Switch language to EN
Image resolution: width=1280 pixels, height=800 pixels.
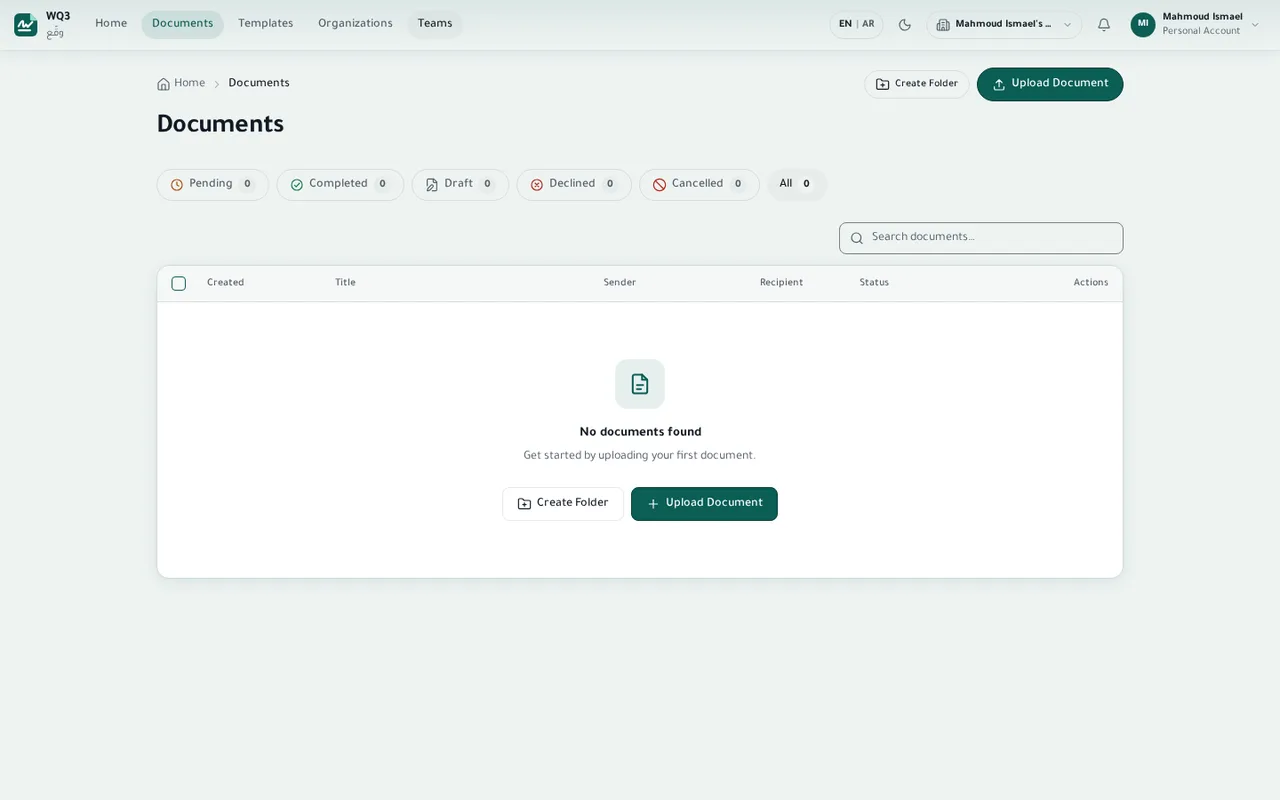(x=845, y=24)
